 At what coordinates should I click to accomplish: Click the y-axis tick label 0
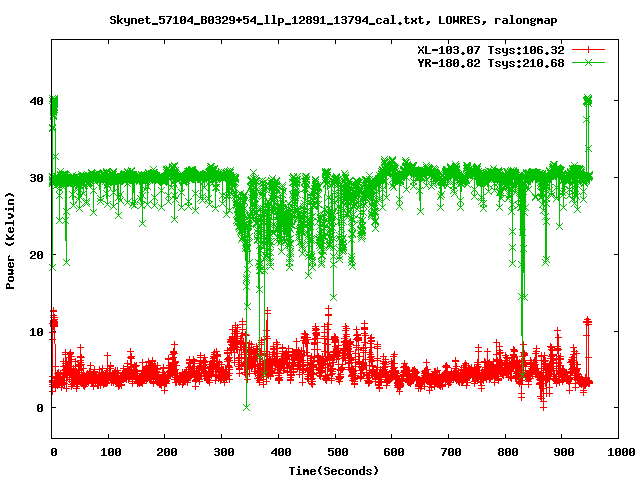(x=40, y=408)
